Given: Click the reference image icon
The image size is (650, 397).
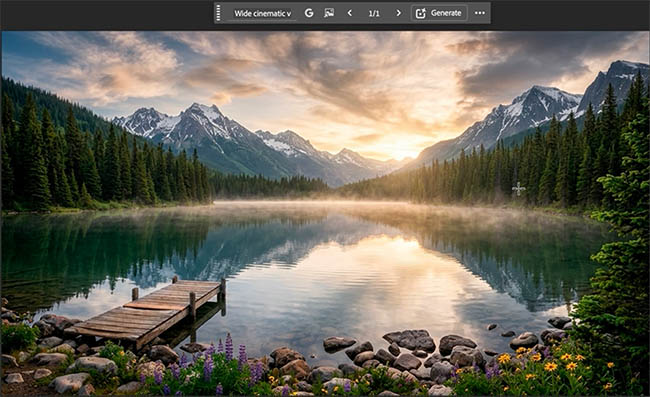Looking at the screenshot, I should pos(329,13).
